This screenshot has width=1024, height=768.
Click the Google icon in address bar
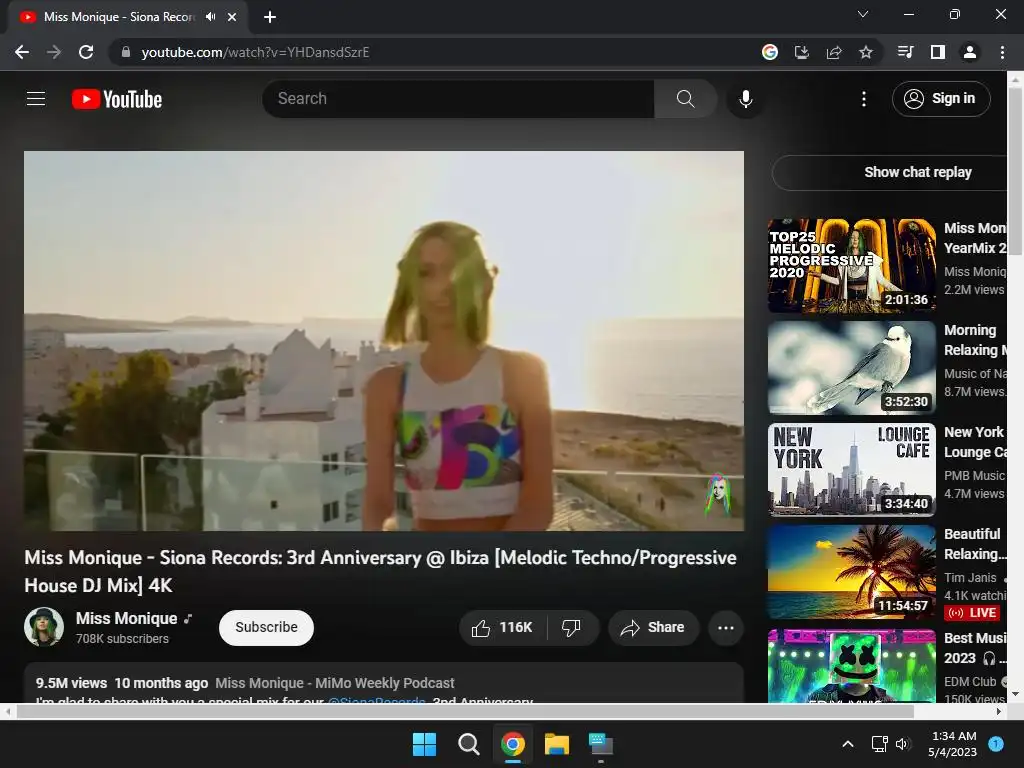point(770,52)
